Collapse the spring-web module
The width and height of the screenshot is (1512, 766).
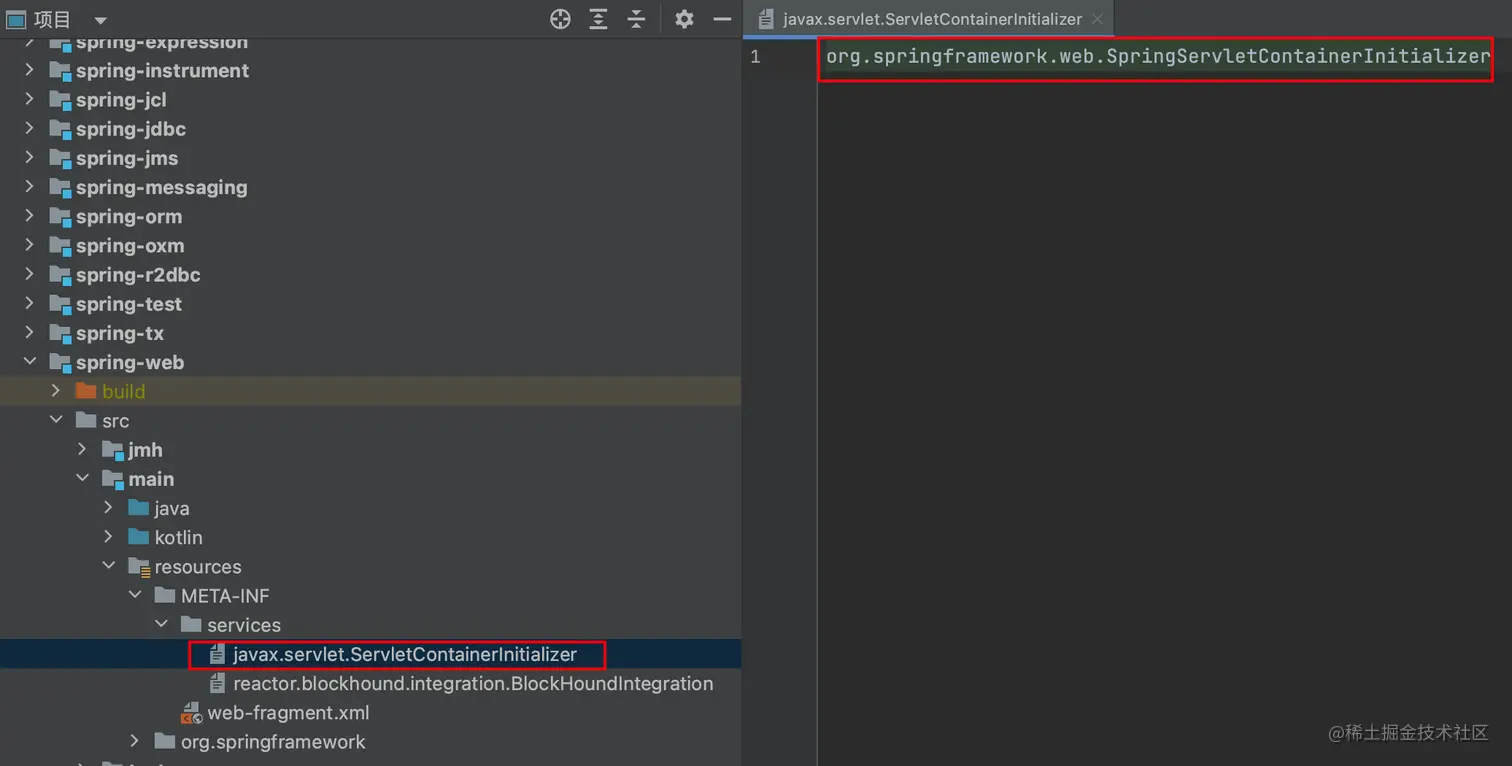tap(29, 361)
